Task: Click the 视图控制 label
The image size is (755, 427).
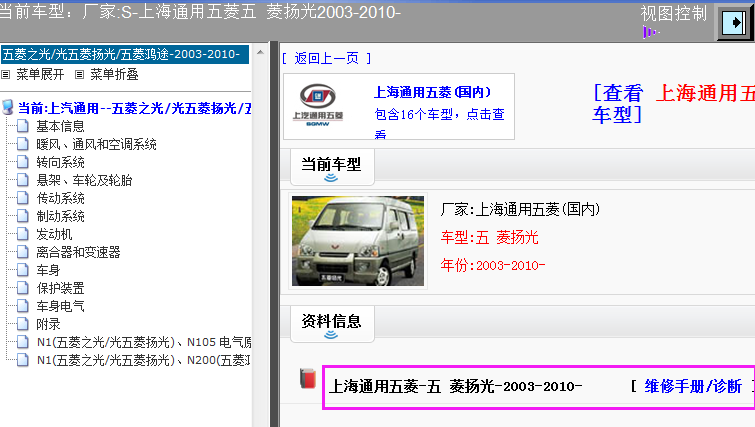Action: pos(674,13)
